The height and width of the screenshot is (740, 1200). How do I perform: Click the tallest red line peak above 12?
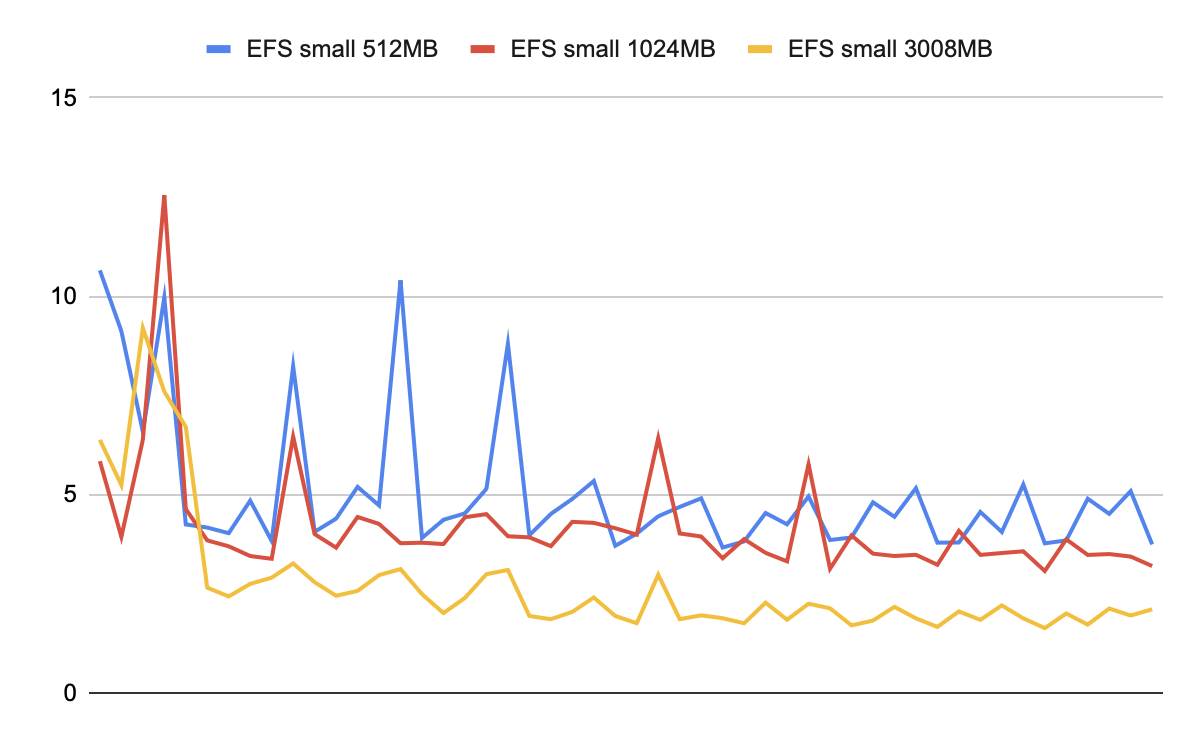164,197
